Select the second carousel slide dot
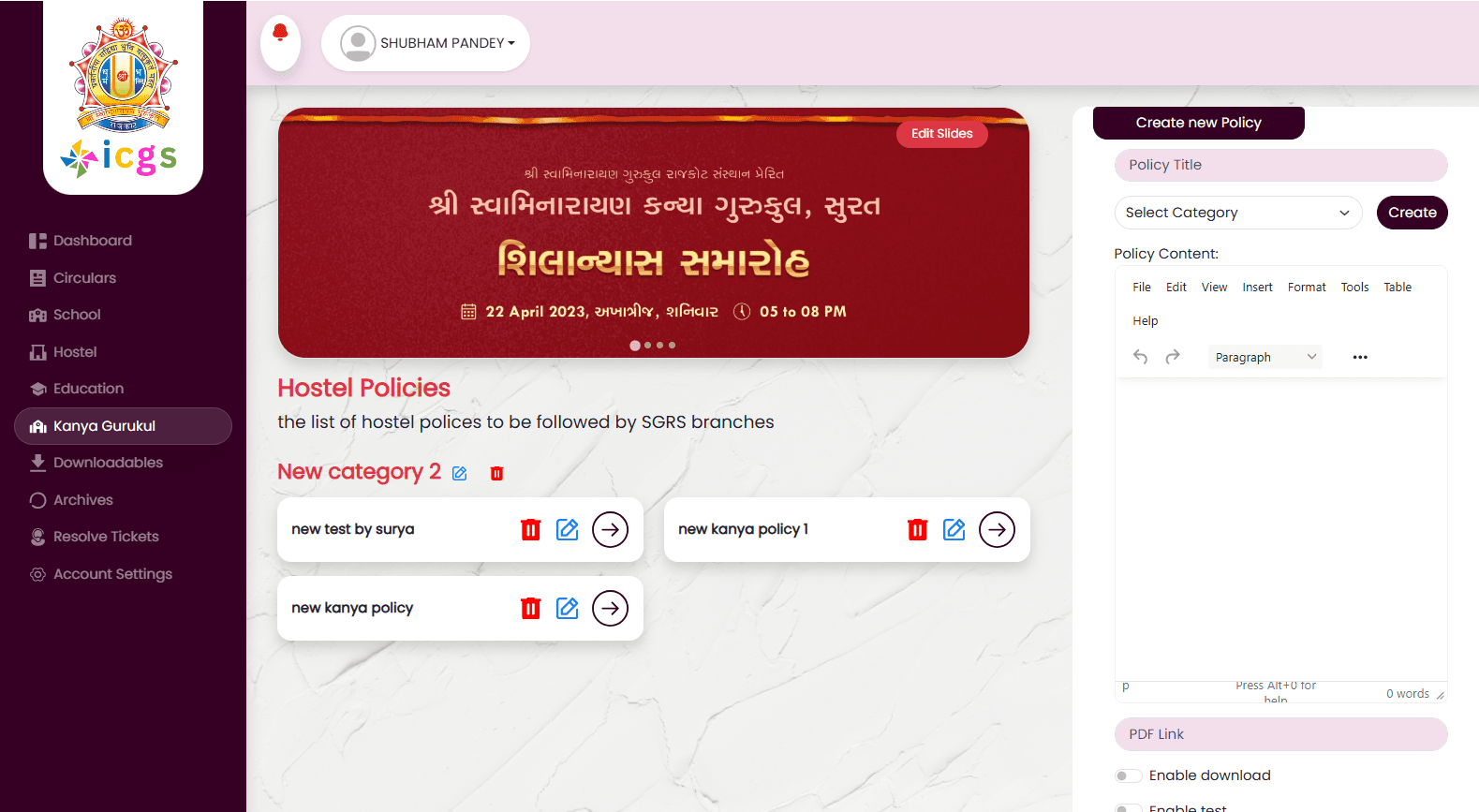The image size is (1479, 812). tap(647, 346)
